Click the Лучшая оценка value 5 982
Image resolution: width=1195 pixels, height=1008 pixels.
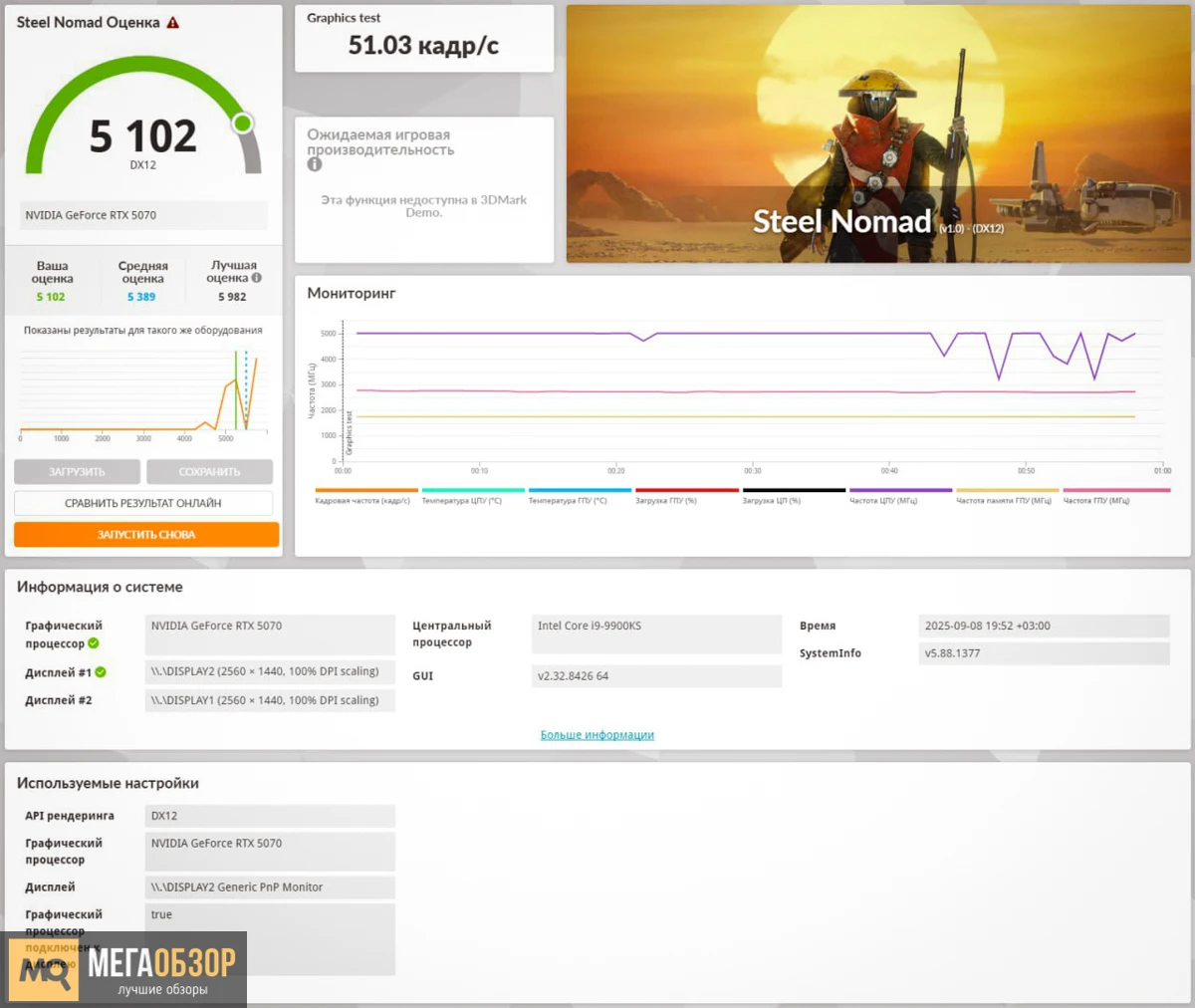pyautogui.click(x=232, y=297)
